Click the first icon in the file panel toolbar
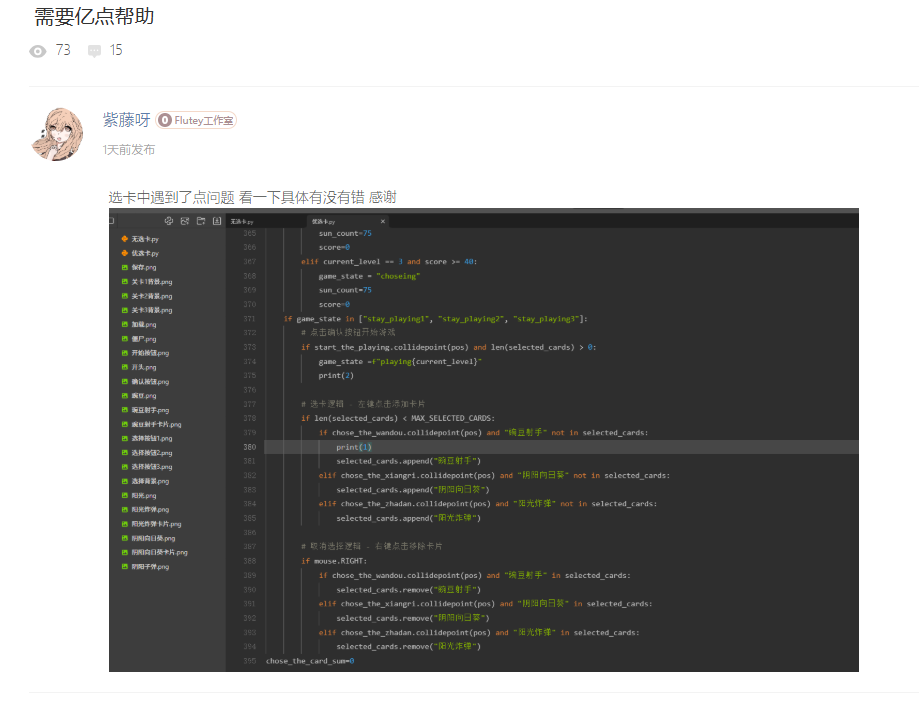 pos(169,221)
